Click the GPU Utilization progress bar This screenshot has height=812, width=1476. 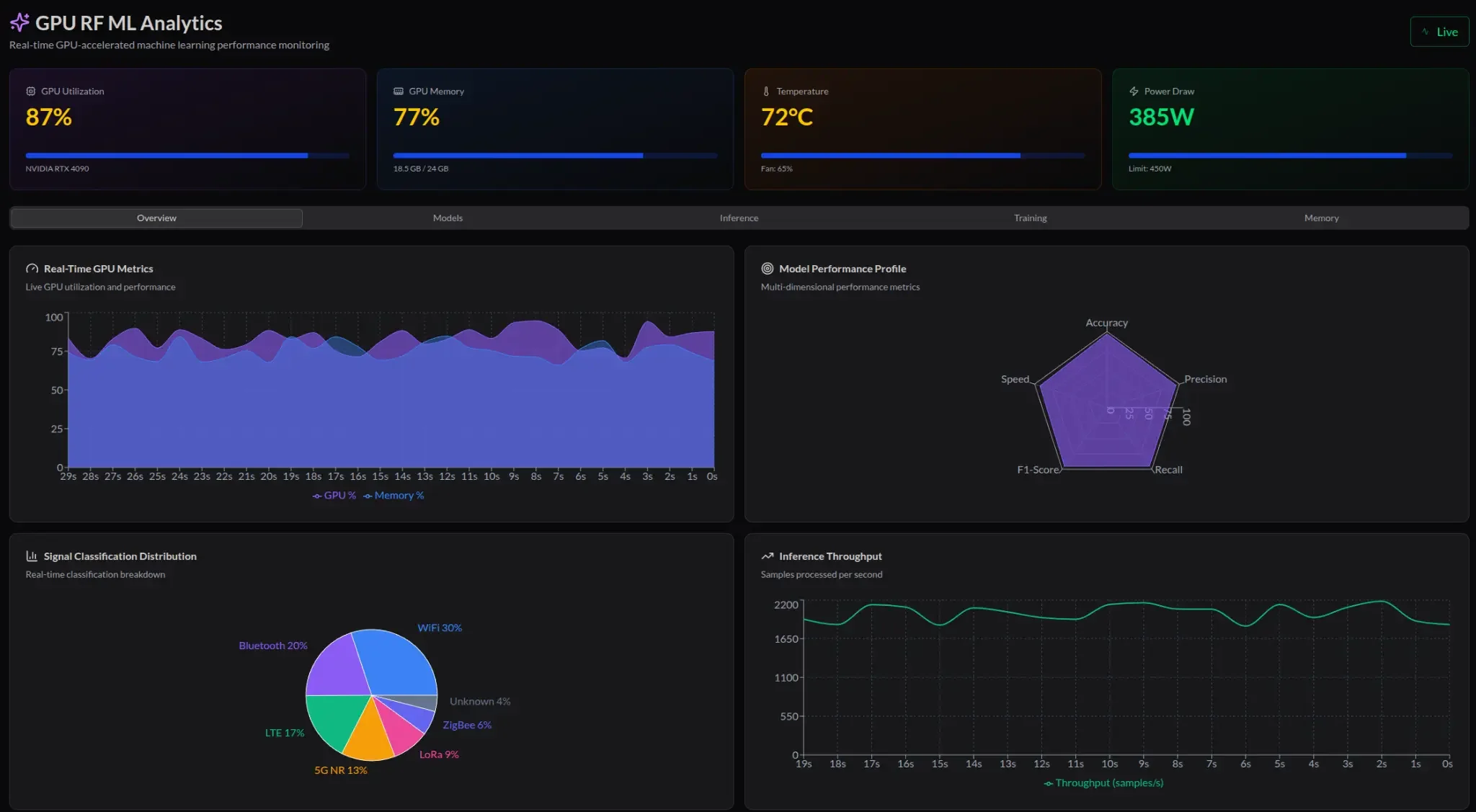187,156
